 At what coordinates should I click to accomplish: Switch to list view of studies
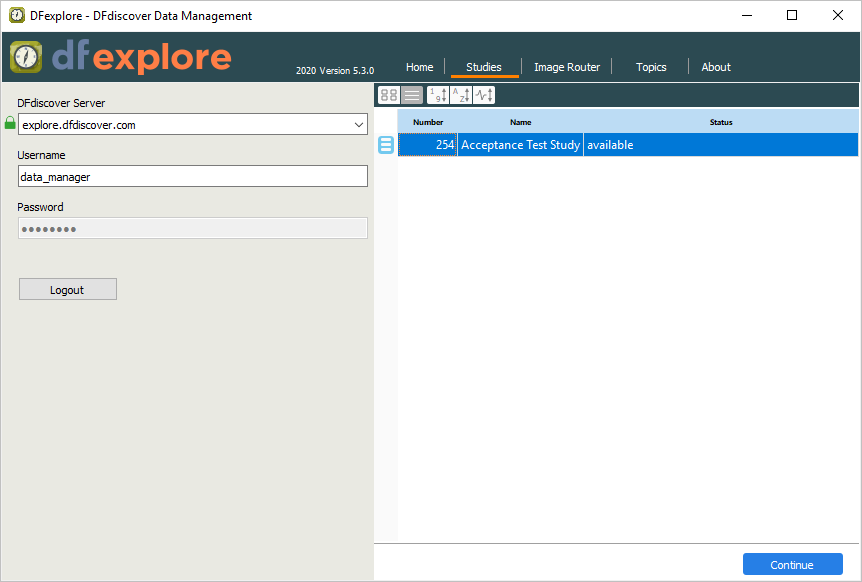pyautogui.click(x=412, y=95)
